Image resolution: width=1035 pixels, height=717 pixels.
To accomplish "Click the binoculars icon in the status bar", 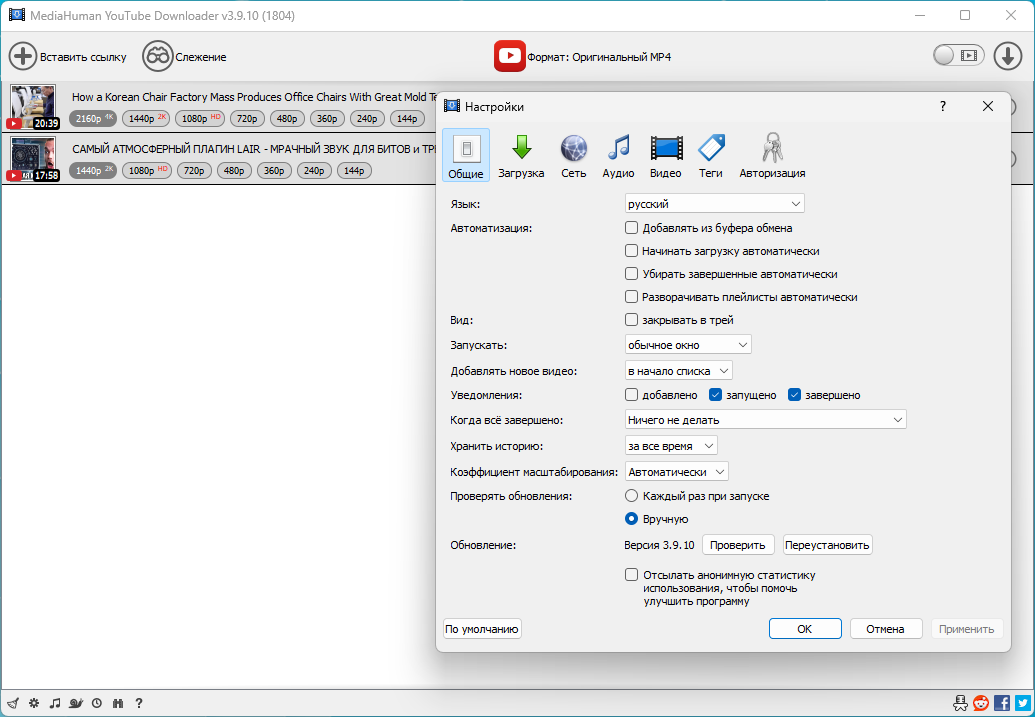I will point(118,703).
